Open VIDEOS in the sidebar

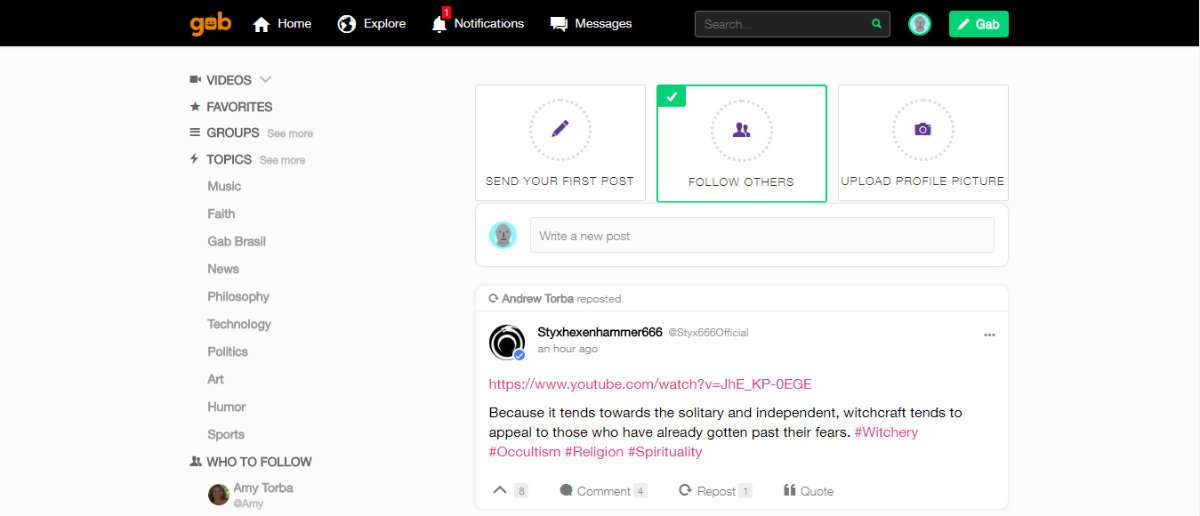point(229,80)
